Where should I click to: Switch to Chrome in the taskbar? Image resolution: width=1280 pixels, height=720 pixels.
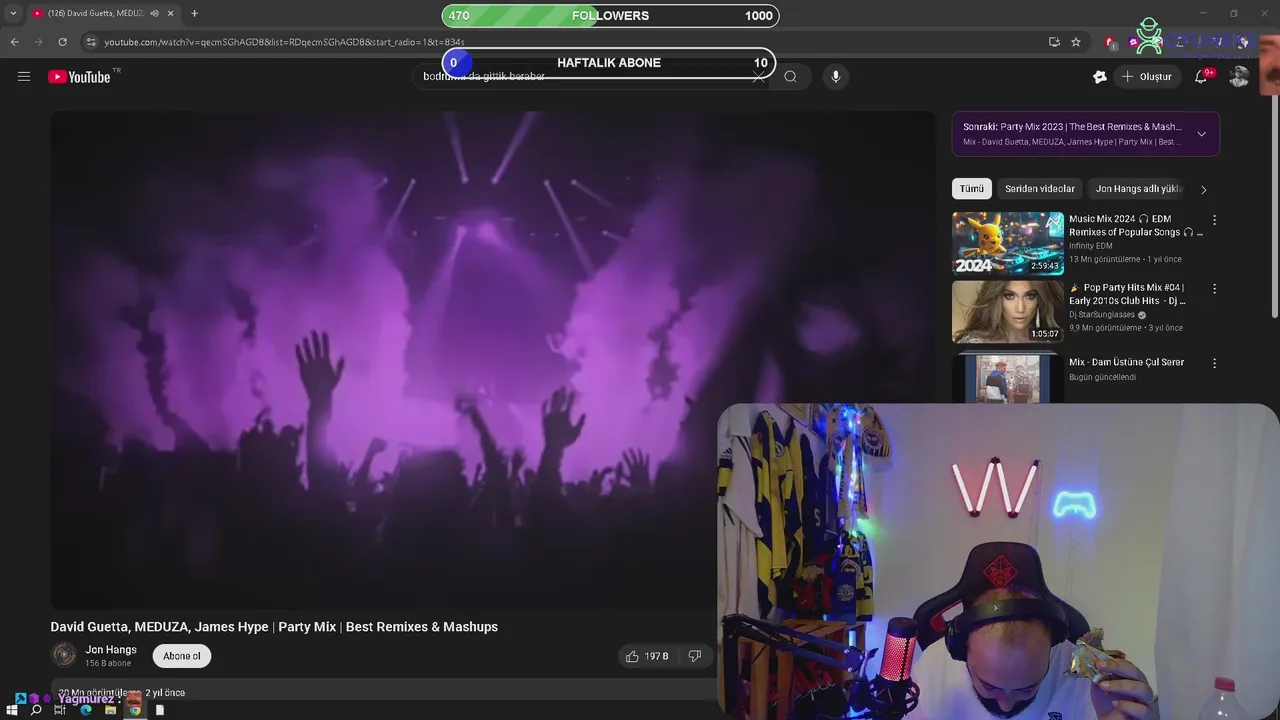click(x=134, y=710)
